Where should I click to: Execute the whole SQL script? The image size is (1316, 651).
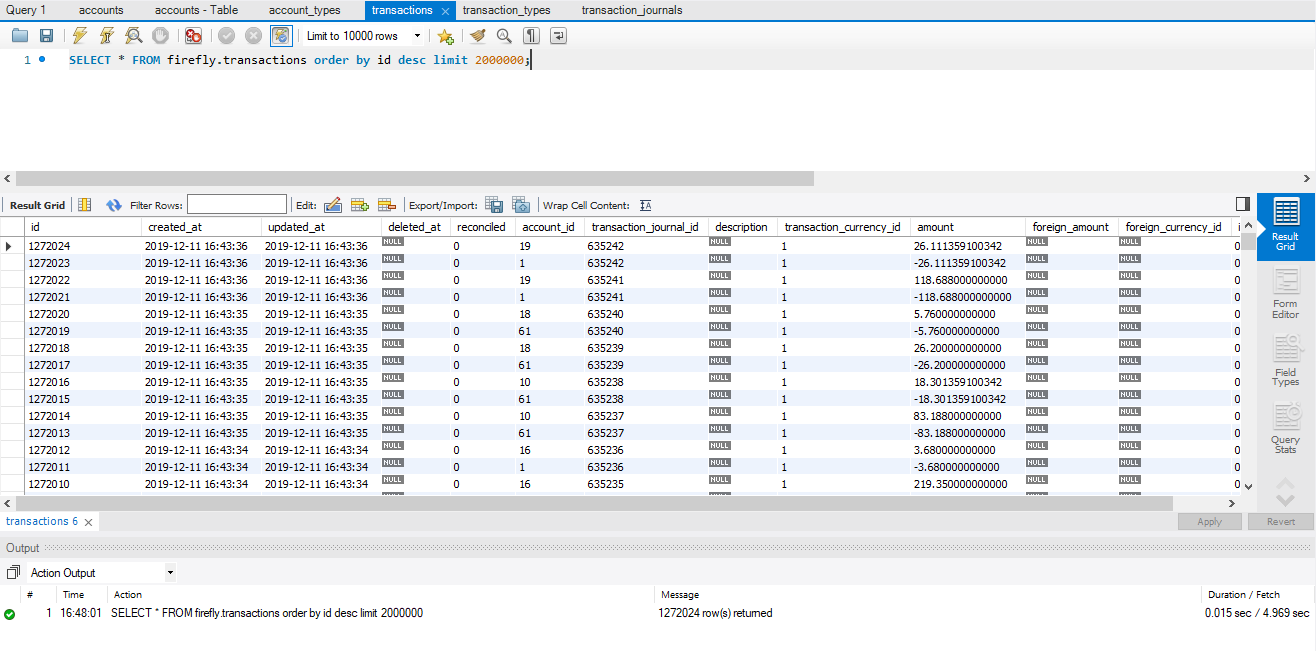pos(80,36)
